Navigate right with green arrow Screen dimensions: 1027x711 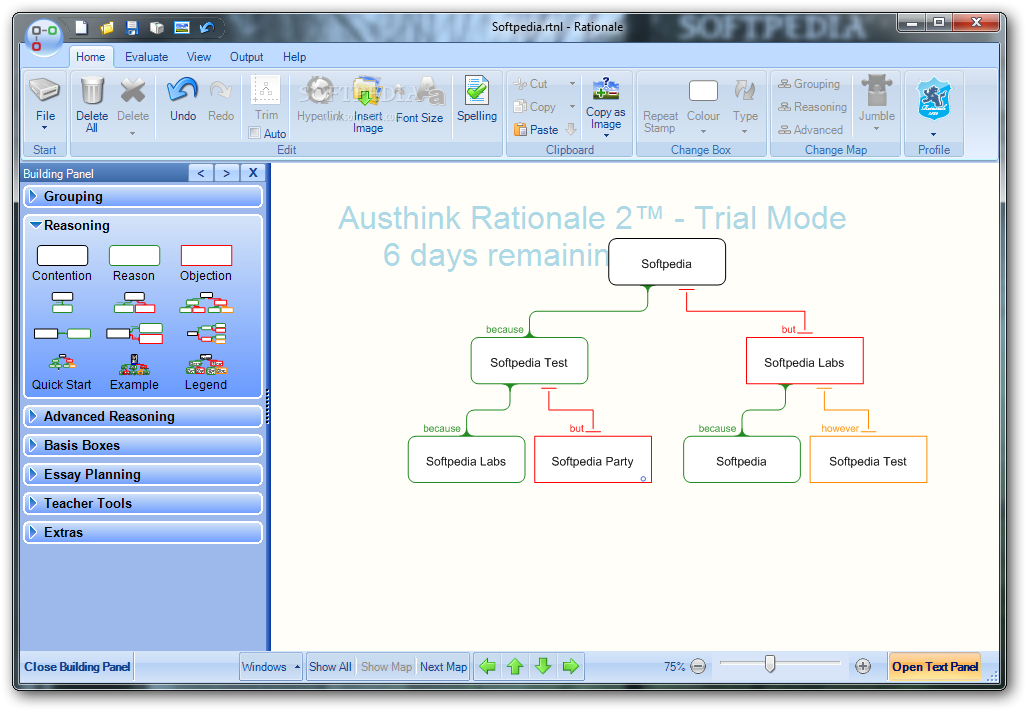pyautogui.click(x=571, y=666)
